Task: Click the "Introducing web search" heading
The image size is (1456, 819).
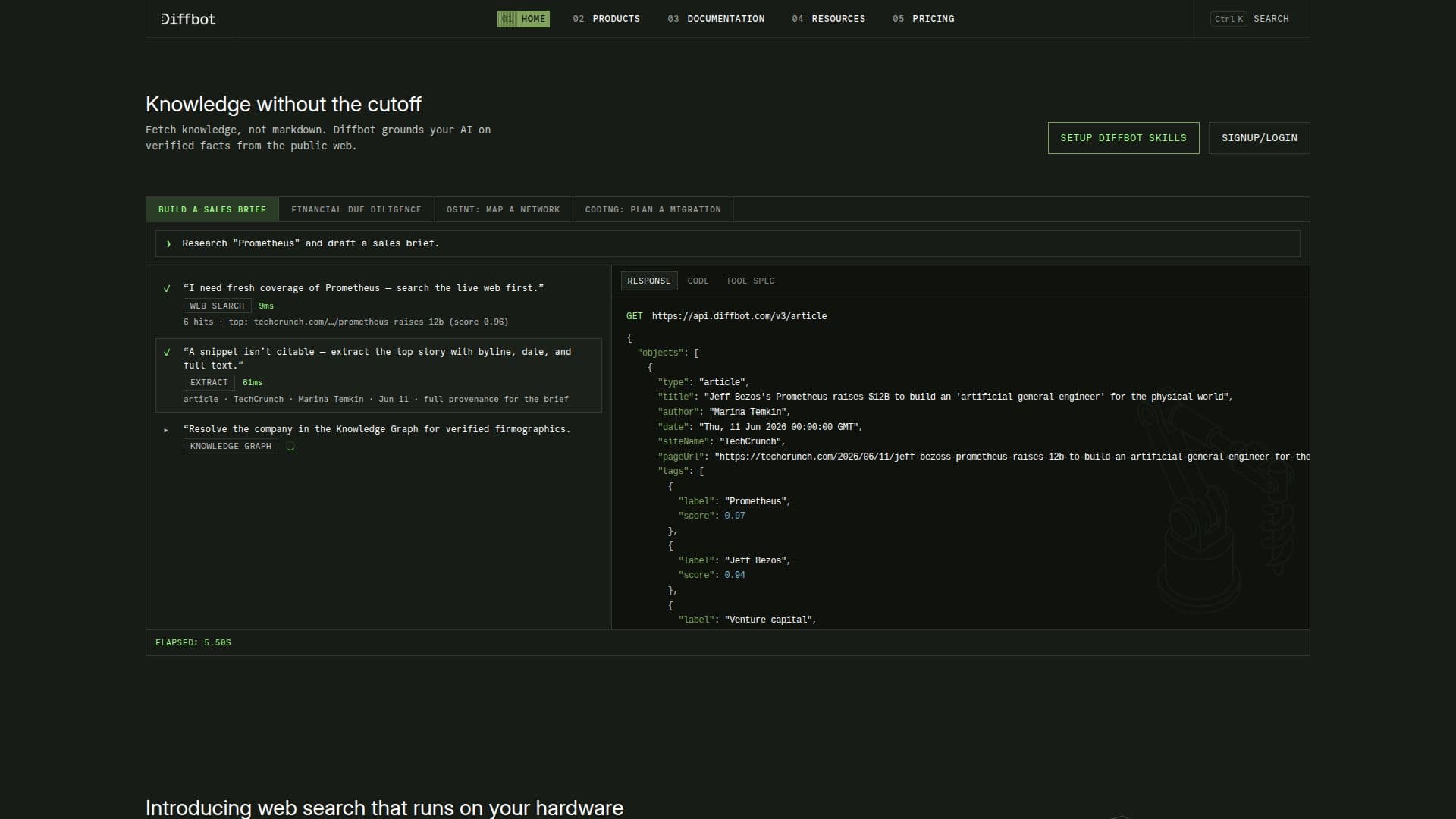Action: coord(384,808)
